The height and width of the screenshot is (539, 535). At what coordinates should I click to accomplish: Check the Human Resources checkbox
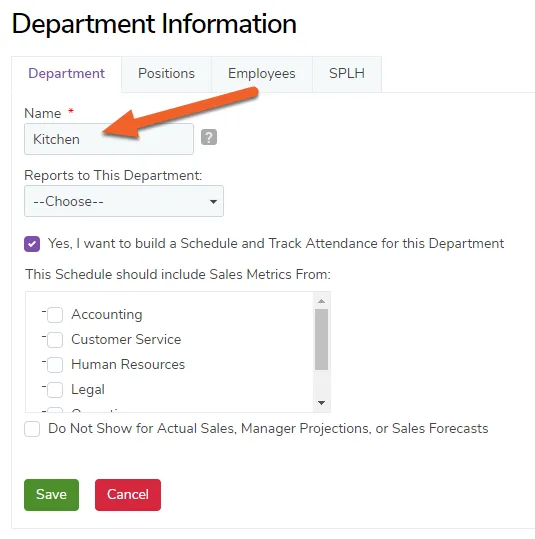click(x=55, y=365)
